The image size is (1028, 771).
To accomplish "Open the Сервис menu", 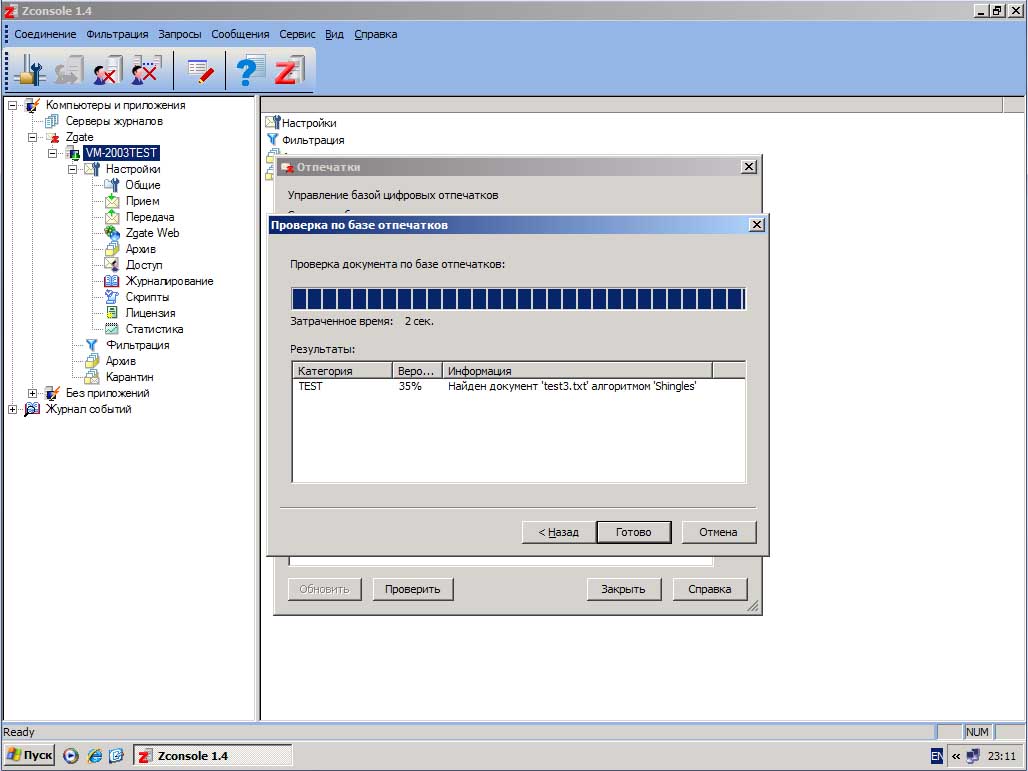I will tap(297, 34).
